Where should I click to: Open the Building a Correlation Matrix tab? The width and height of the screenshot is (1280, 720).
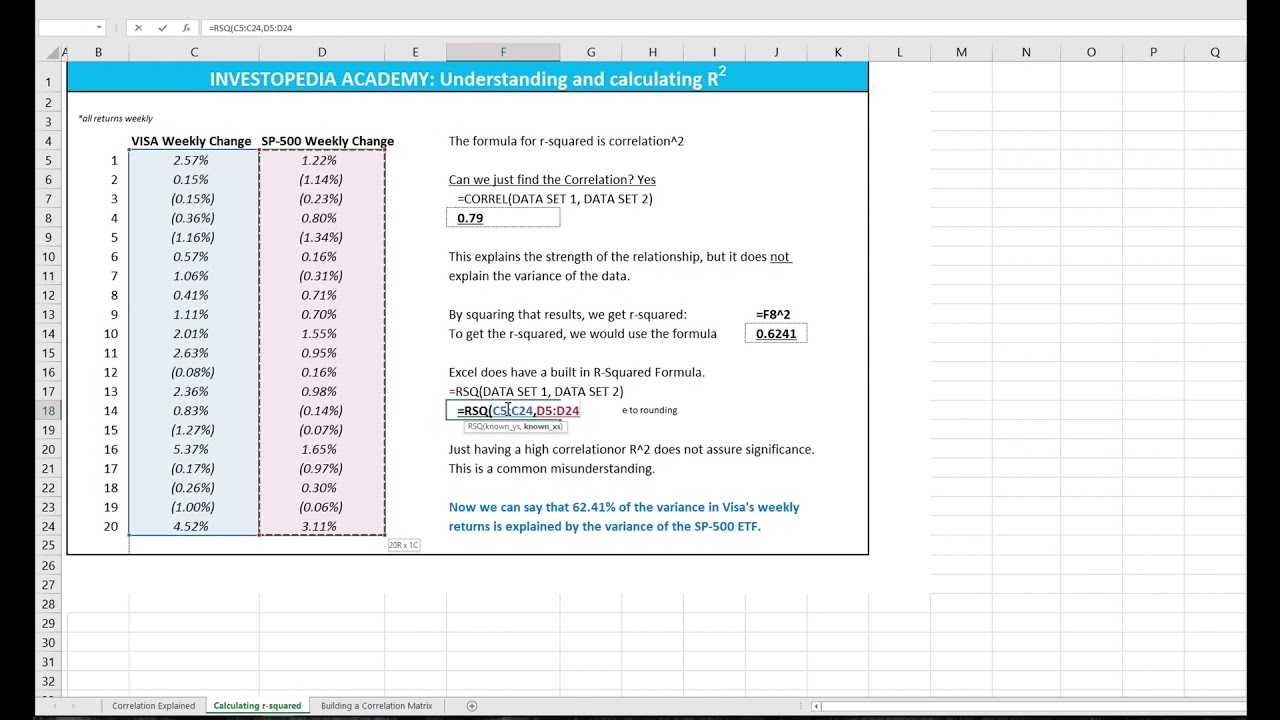(377, 706)
